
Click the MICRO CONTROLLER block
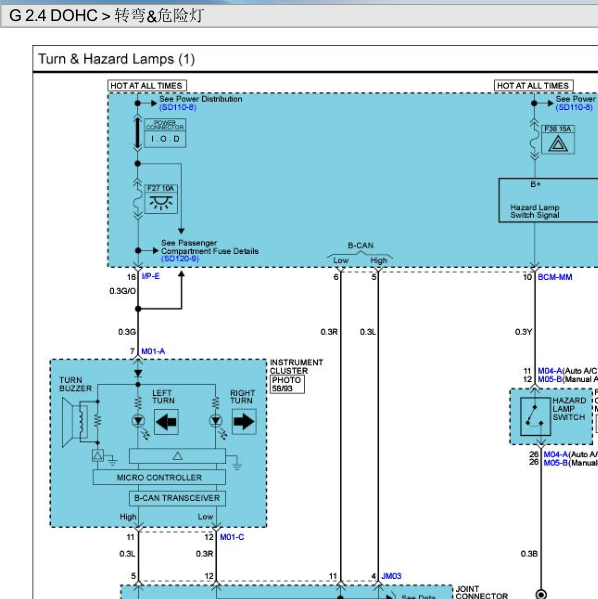pyautogui.click(x=159, y=478)
